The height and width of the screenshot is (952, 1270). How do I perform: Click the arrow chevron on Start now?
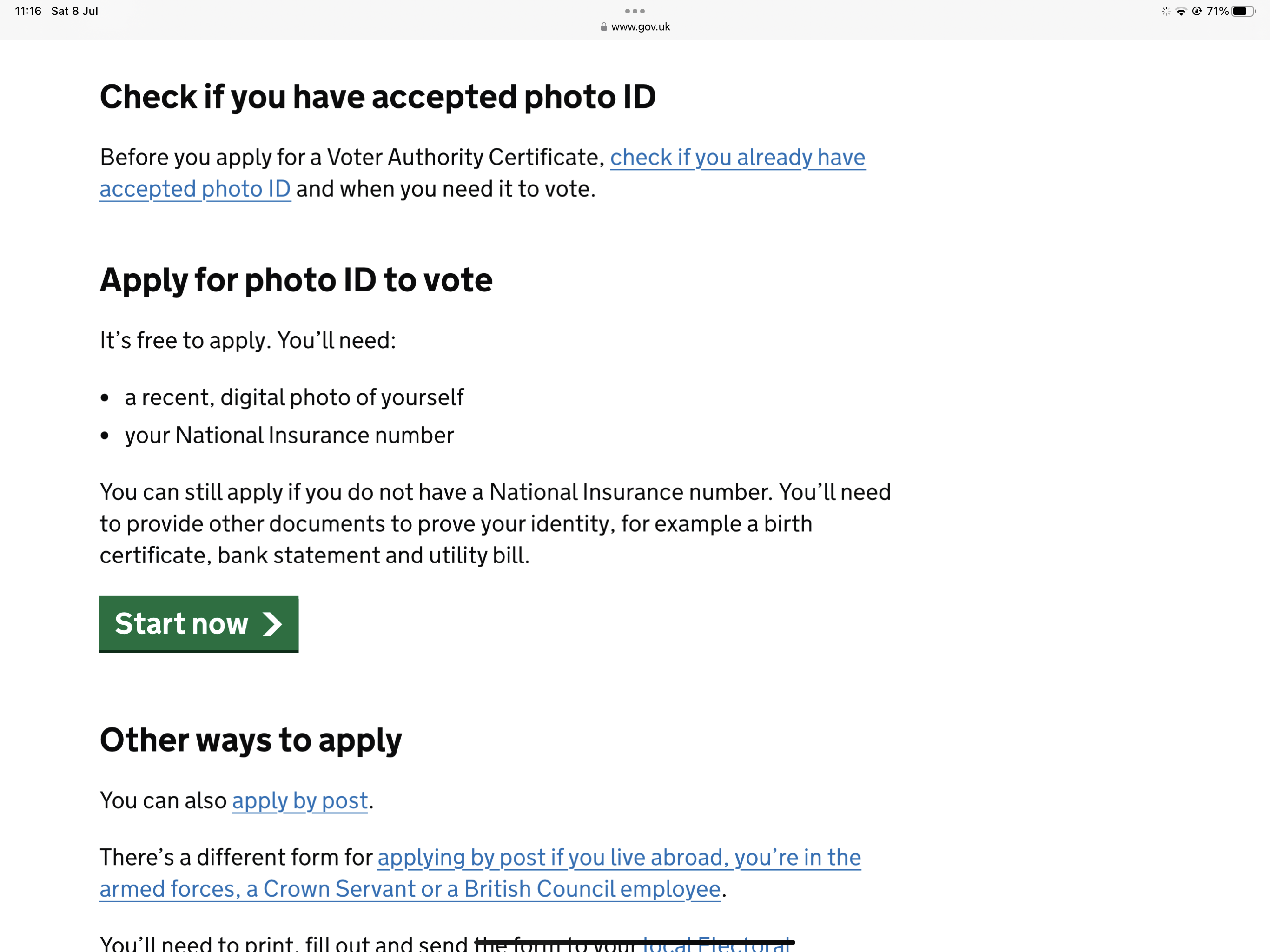click(272, 624)
